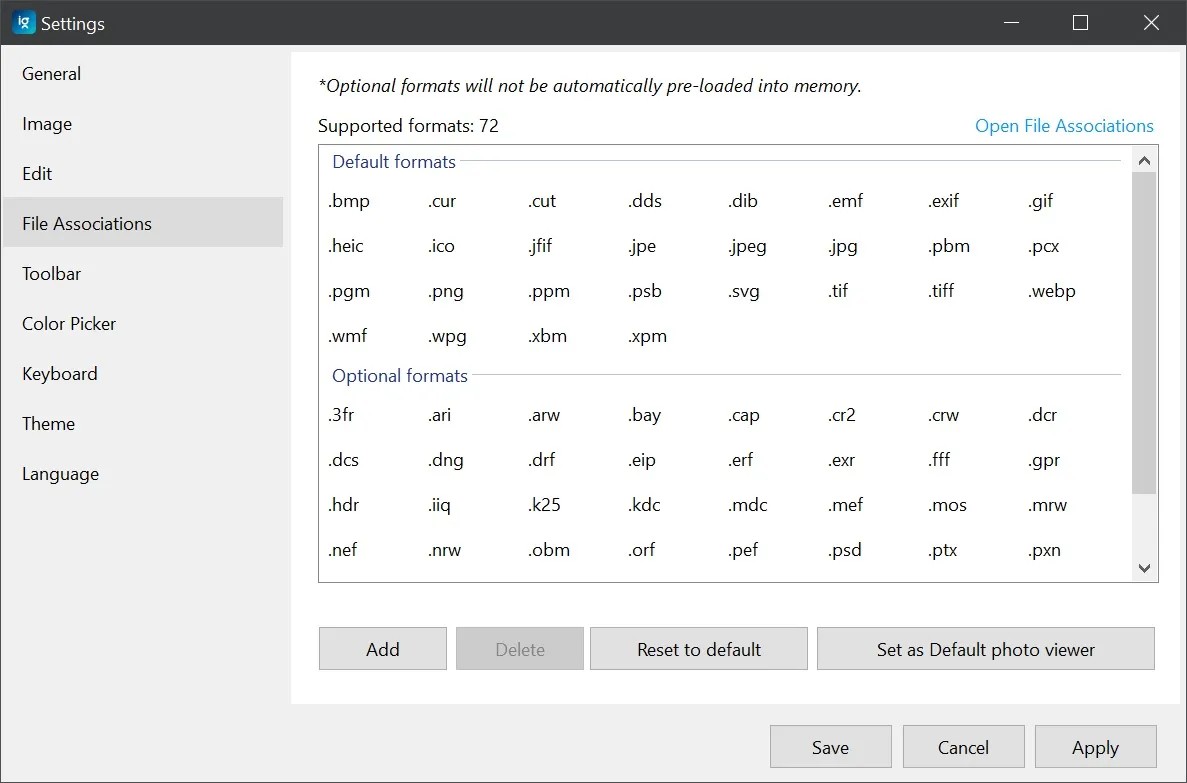The image size is (1187, 783).
Task: Close the Settings window
Action: [1151, 23]
